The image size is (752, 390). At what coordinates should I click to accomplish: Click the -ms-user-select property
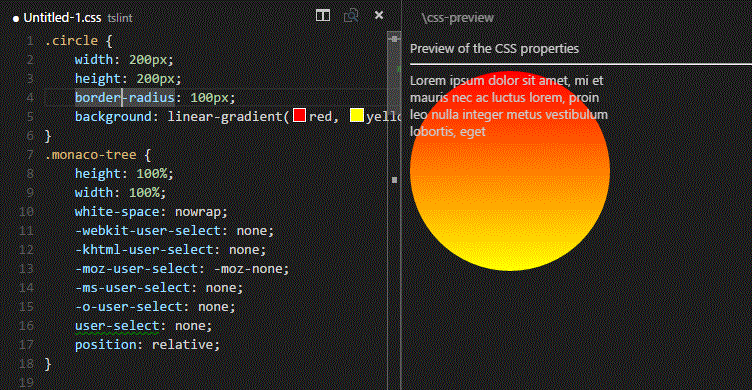132,288
